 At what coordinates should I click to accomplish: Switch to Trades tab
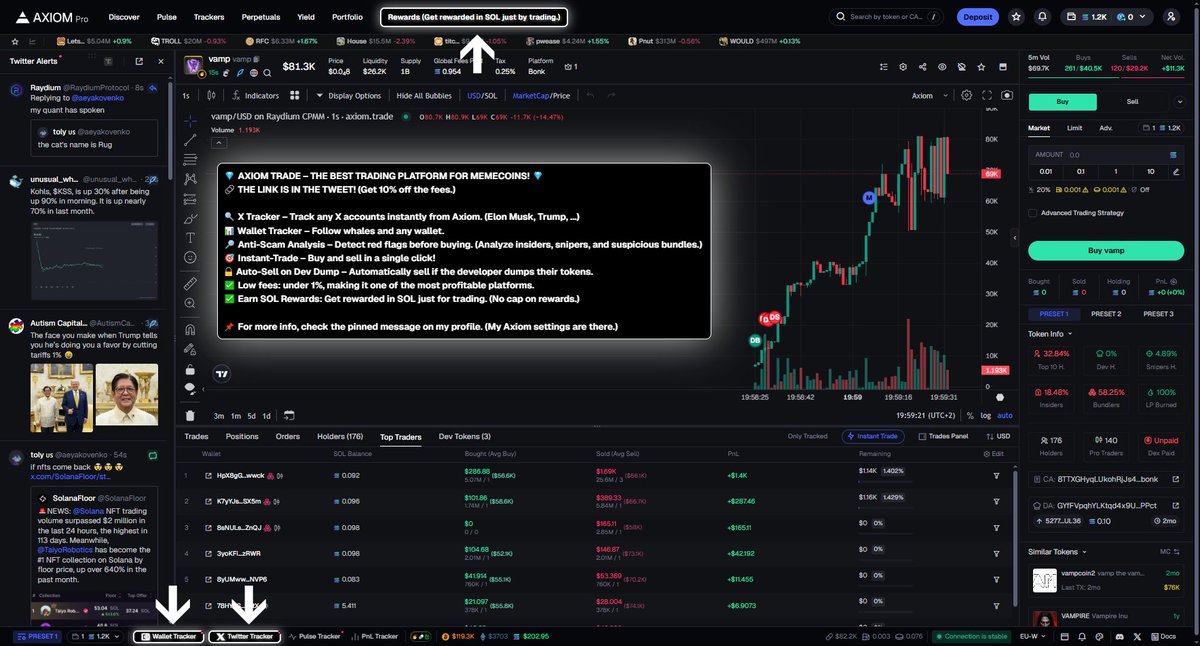196,436
